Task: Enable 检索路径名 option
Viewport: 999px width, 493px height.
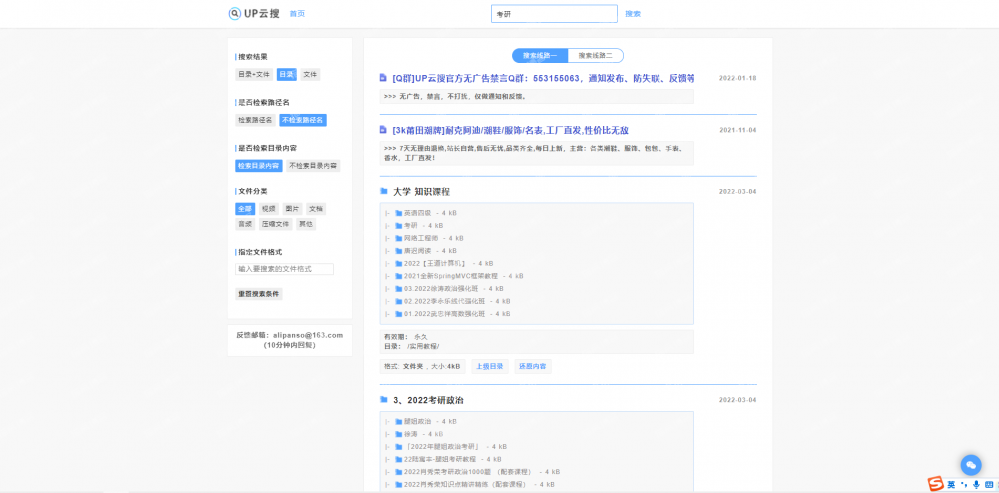Action: click(x=255, y=120)
